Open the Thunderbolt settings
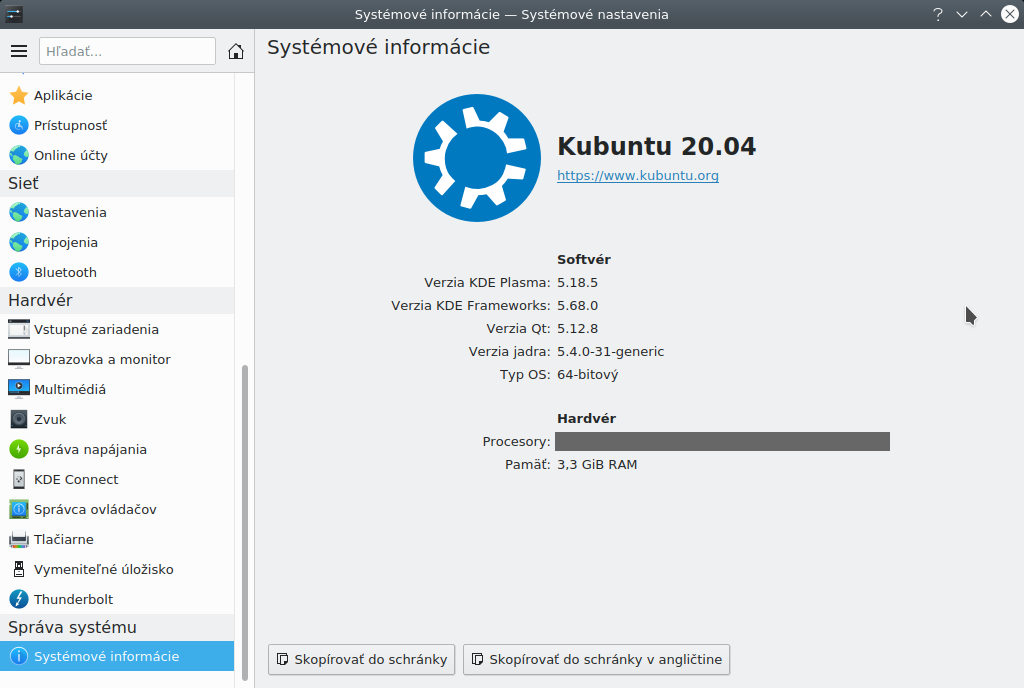Image resolution: width=1024 pixels, height=688 pixels. coord(117,599)
